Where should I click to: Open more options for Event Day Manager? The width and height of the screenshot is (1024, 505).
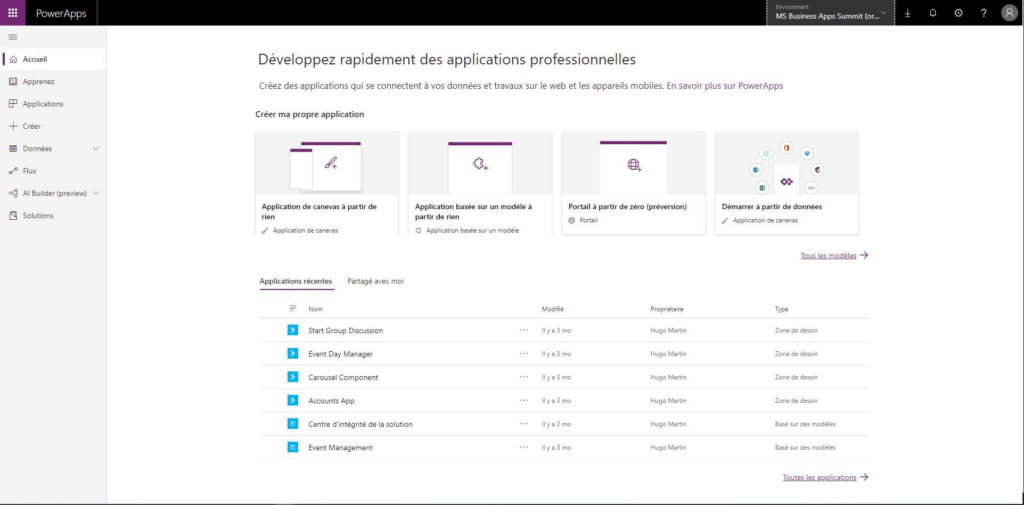click(x=524, y=353)
